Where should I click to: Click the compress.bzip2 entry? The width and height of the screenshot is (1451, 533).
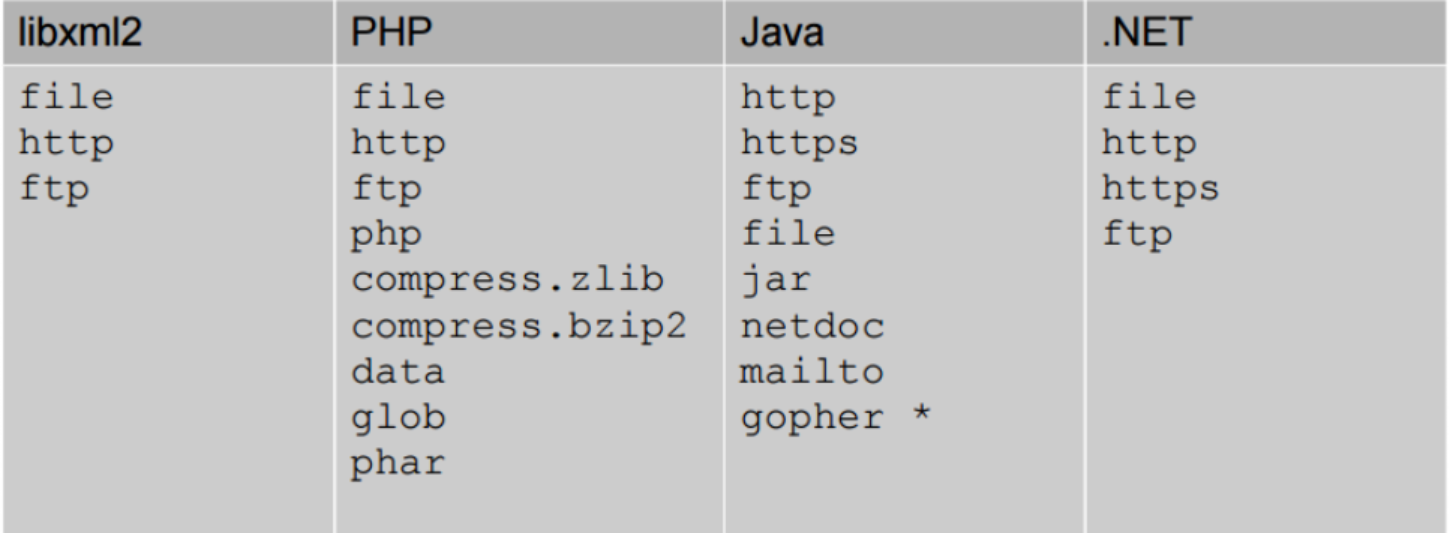pyautogui.click(x=518, y=327)
